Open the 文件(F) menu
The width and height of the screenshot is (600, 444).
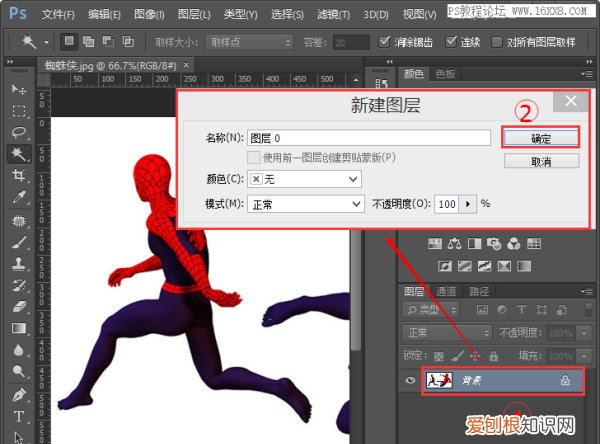click(58, 15)
